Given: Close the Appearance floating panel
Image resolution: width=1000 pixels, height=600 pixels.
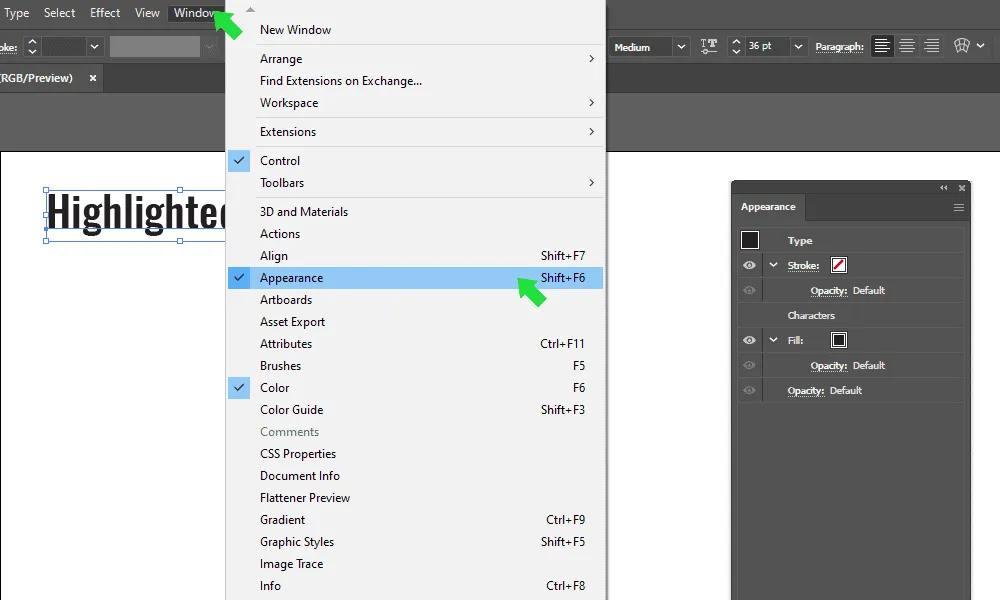Looking at the screenshot, I should click(962, 187).
